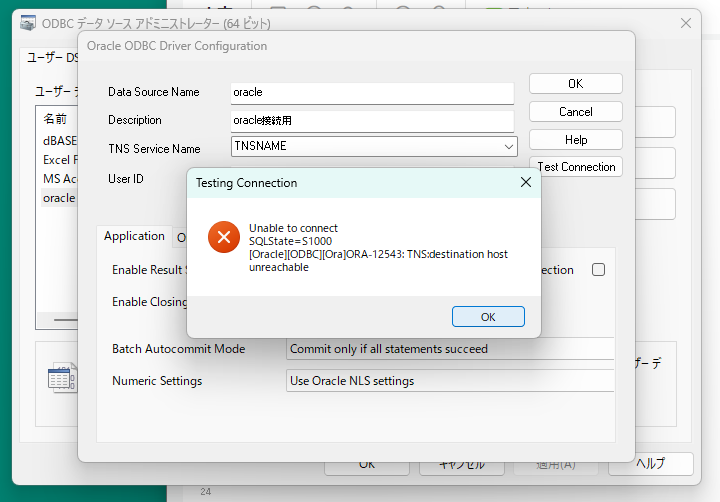The height and width of the screenshot is (502, 720).
Task: Expand the TNS Service Name dropdown
Action: pyautogui.click(x=509, y=148)
